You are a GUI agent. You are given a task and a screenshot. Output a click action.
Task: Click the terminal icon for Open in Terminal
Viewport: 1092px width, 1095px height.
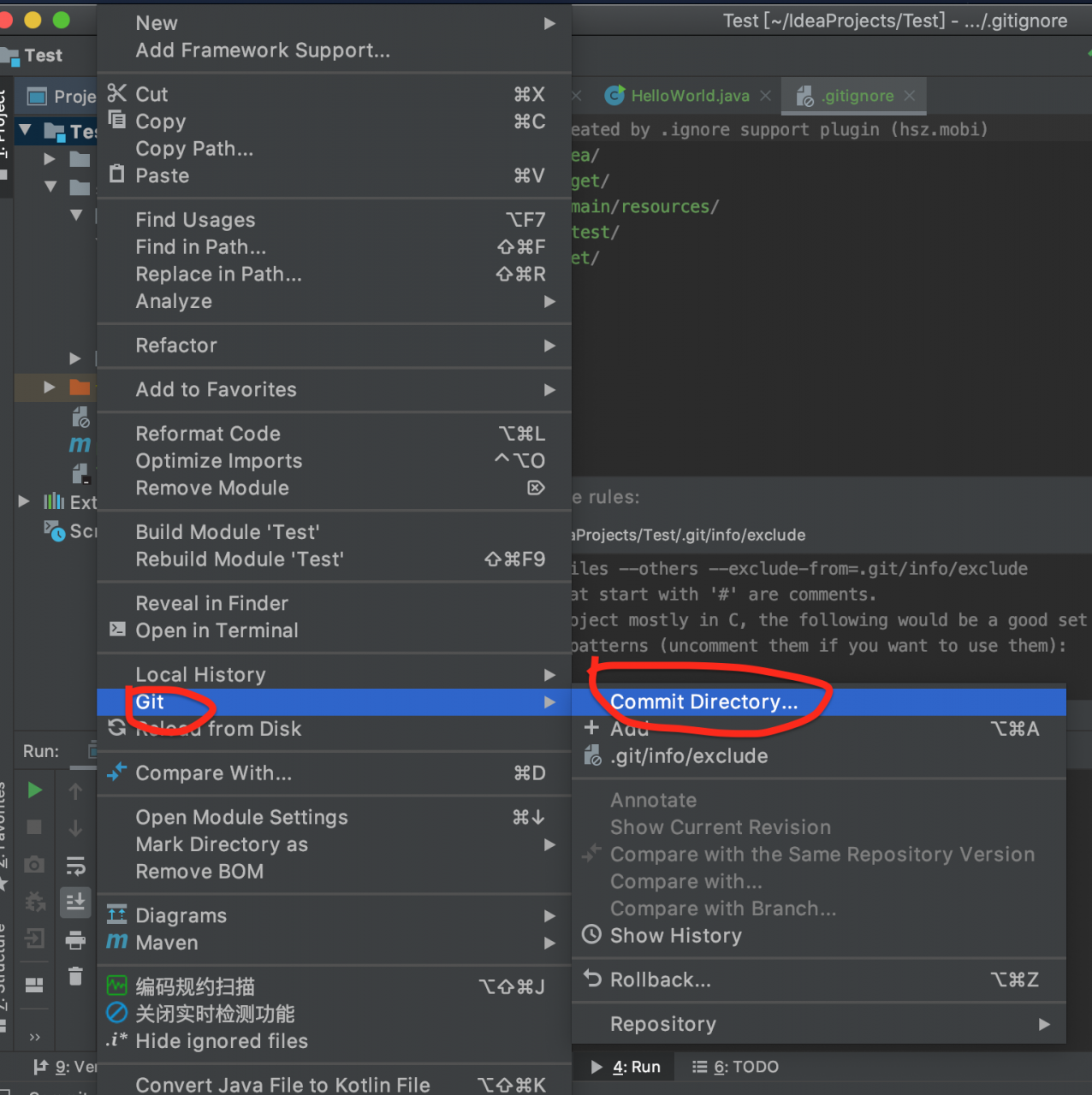pos(117,630)
